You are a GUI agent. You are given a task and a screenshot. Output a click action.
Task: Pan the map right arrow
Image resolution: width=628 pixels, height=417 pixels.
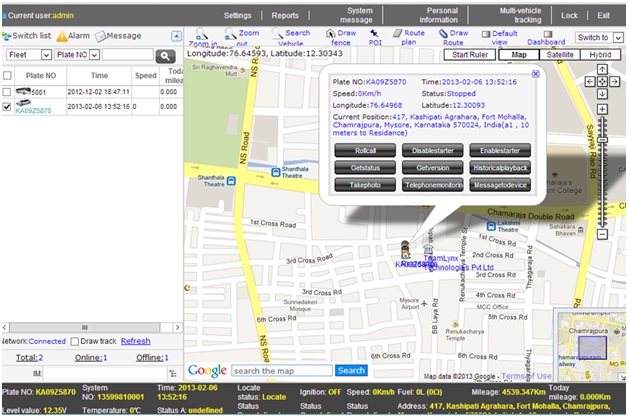click(x=614, y=82)
